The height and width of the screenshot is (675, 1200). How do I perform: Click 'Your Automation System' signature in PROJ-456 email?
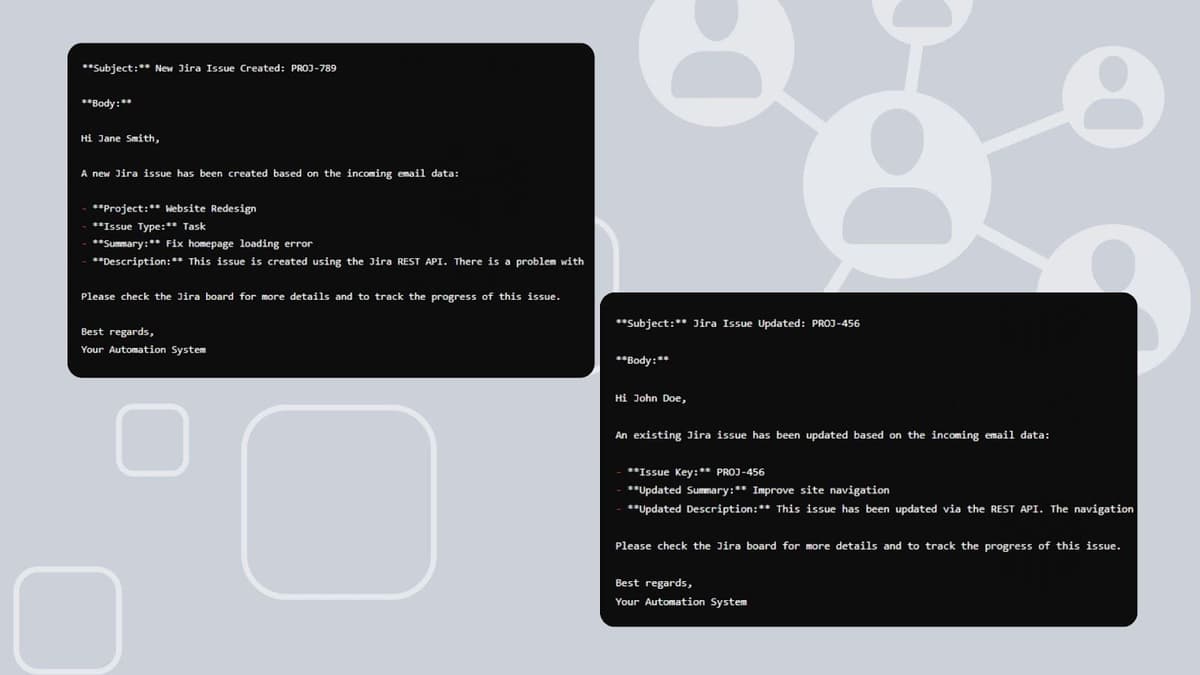681,601
